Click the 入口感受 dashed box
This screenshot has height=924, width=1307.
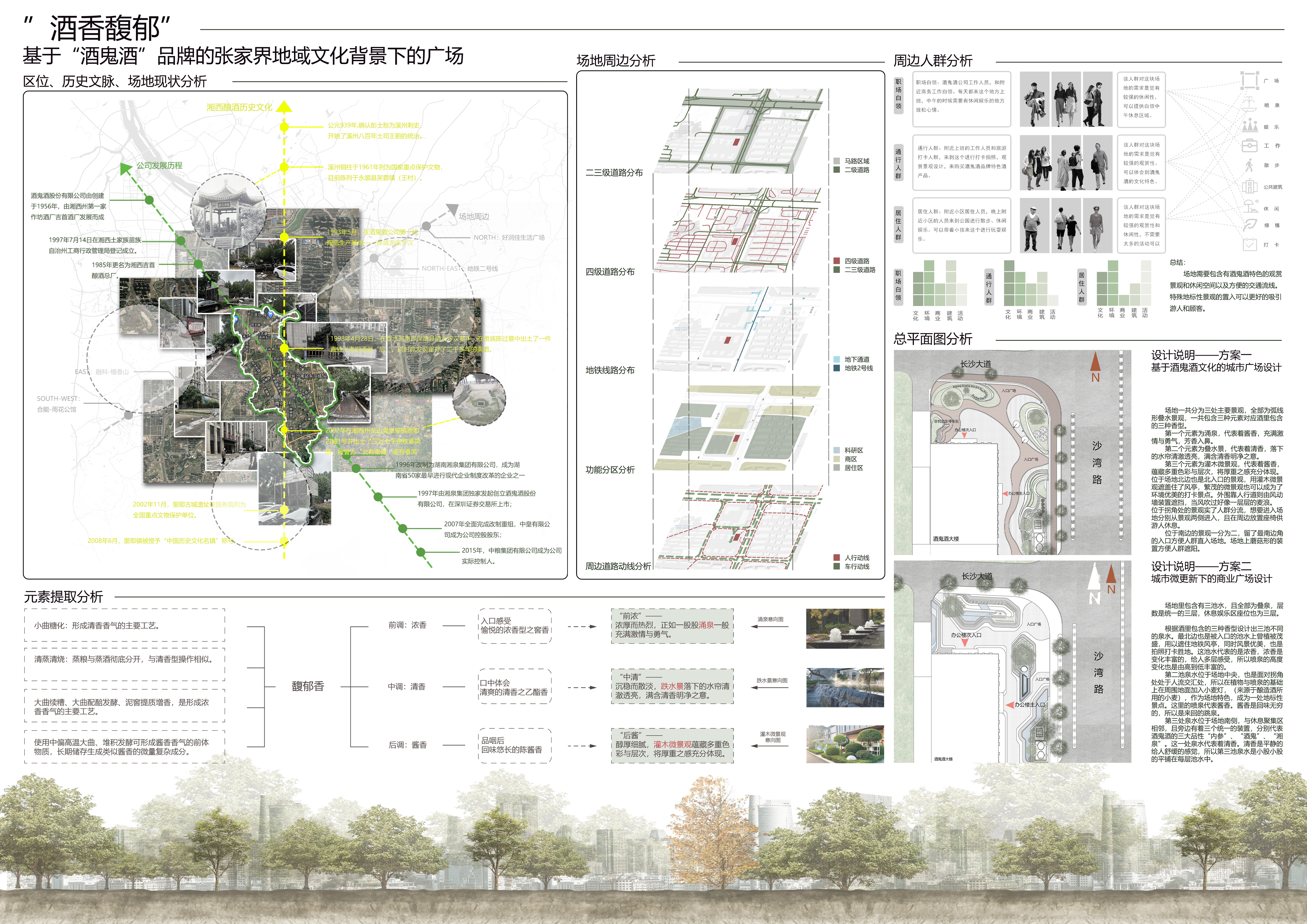point(515,626)
